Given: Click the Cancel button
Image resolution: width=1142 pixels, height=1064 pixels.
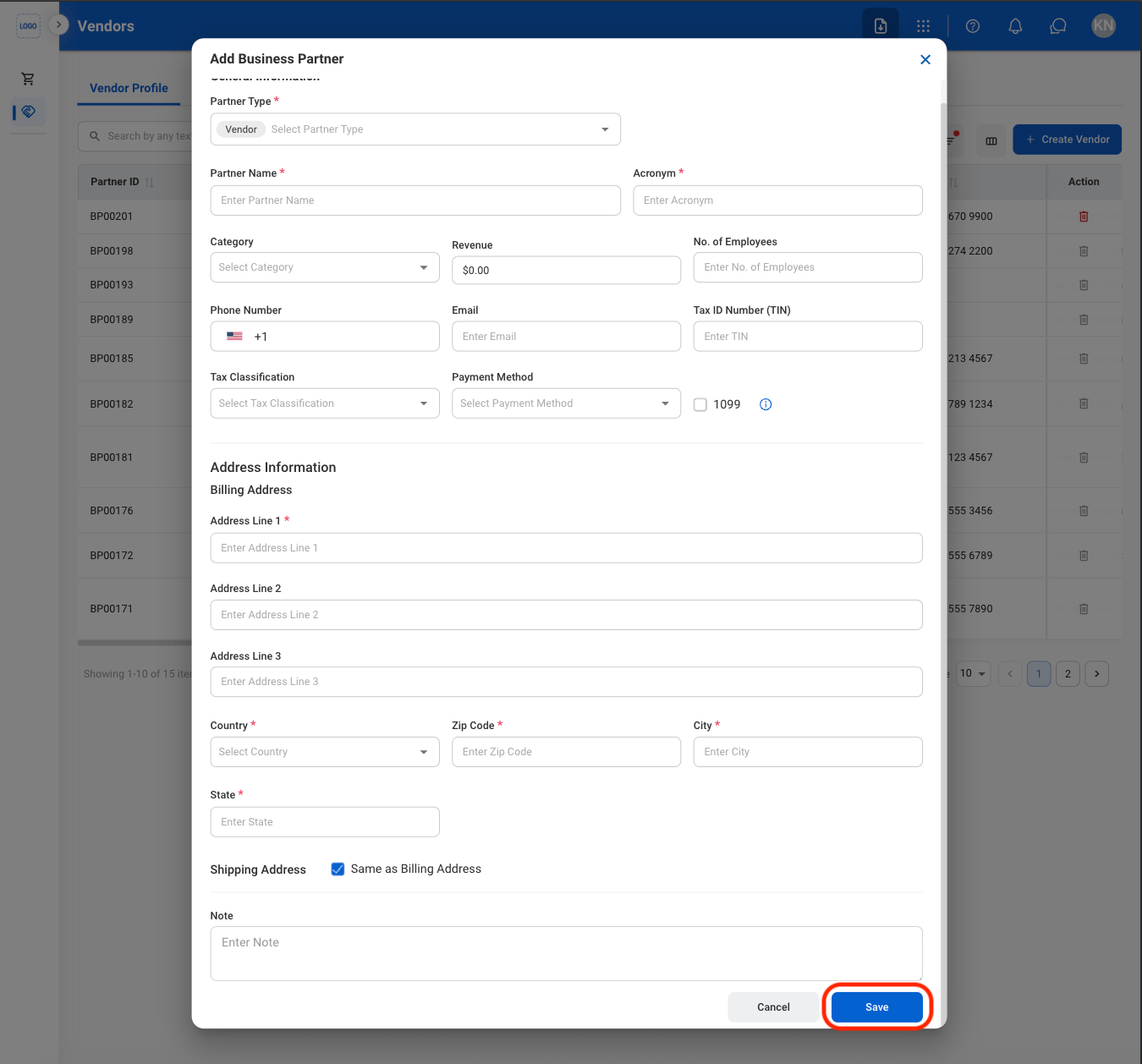Looking at the screenshot, I should pos(773,1007).
